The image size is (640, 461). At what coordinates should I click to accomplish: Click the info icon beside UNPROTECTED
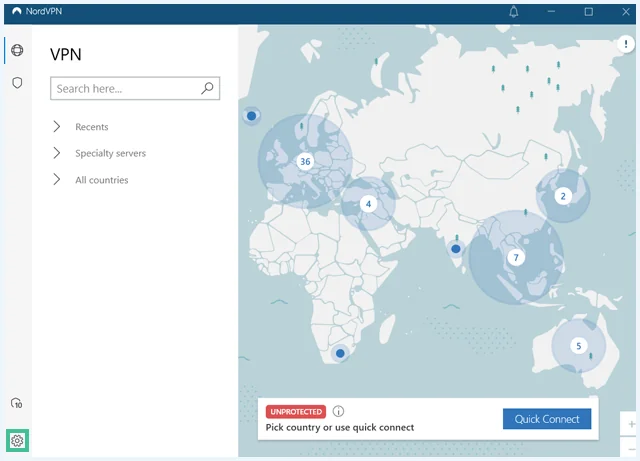tap(338, 411)
